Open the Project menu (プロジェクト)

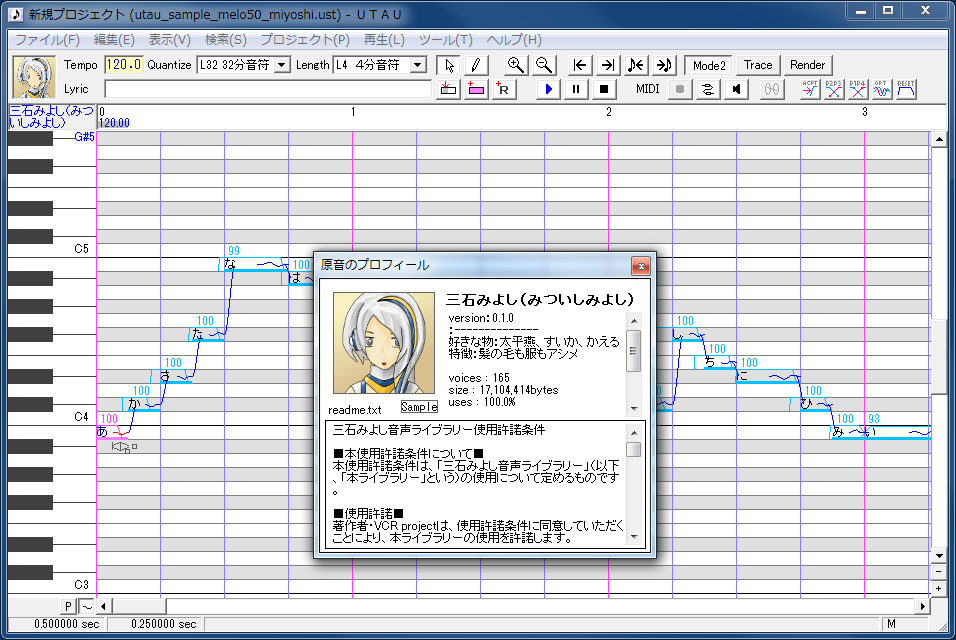(305, 40)
